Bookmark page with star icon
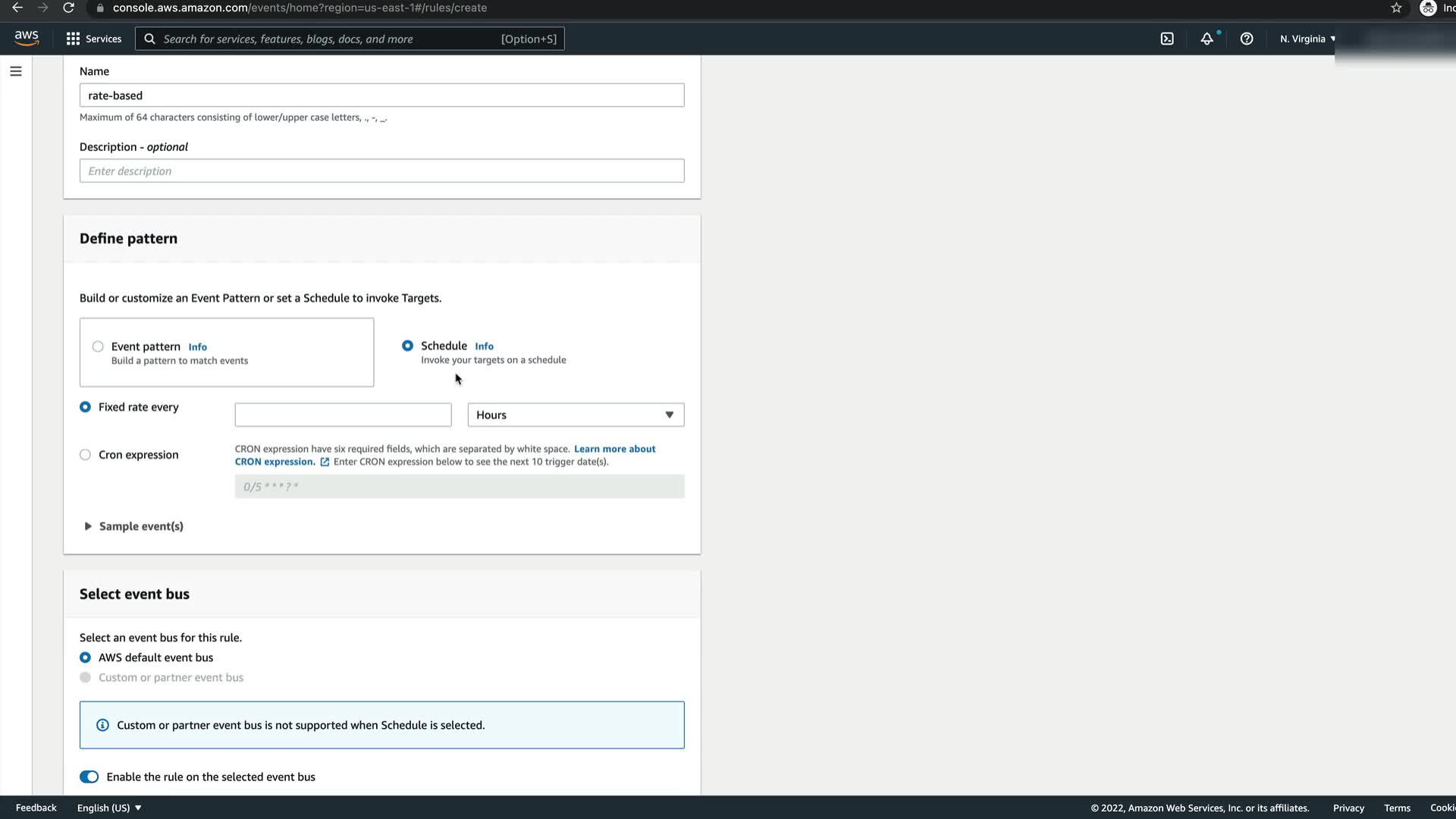Screen dimensions: 1456x819 1396,8
